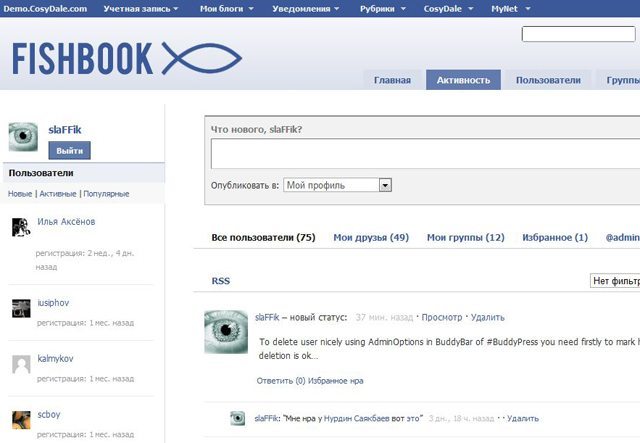Open the CosyDale dropdown menu

(x=448, y=9)
